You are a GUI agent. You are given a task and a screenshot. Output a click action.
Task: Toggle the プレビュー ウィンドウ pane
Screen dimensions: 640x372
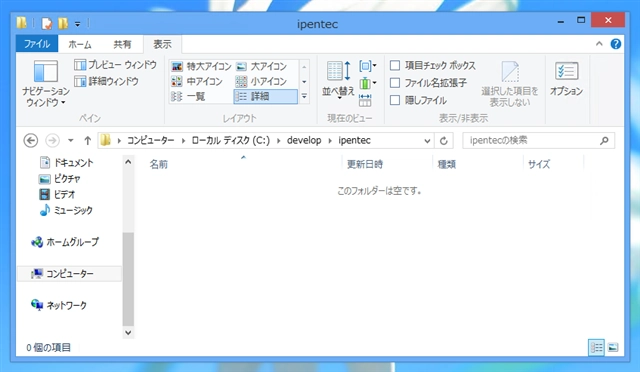click(115, 65)
